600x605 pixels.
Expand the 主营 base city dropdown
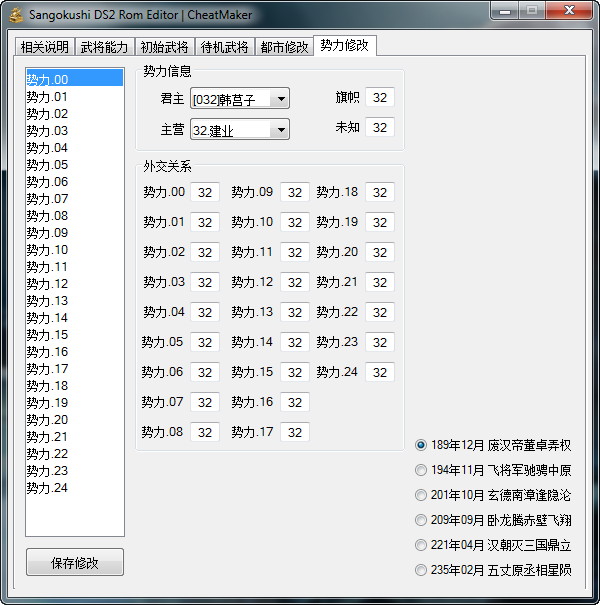(x=280, y=130)
